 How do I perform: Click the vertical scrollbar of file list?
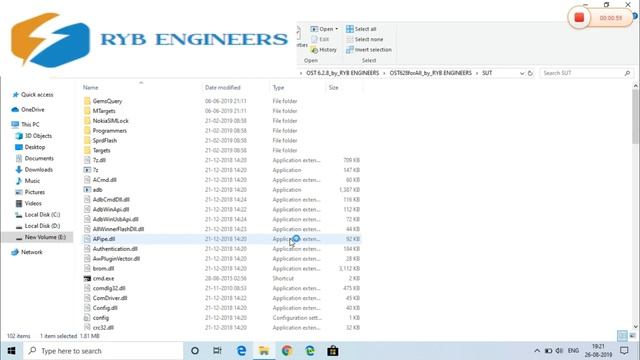[x=636, y=116]
